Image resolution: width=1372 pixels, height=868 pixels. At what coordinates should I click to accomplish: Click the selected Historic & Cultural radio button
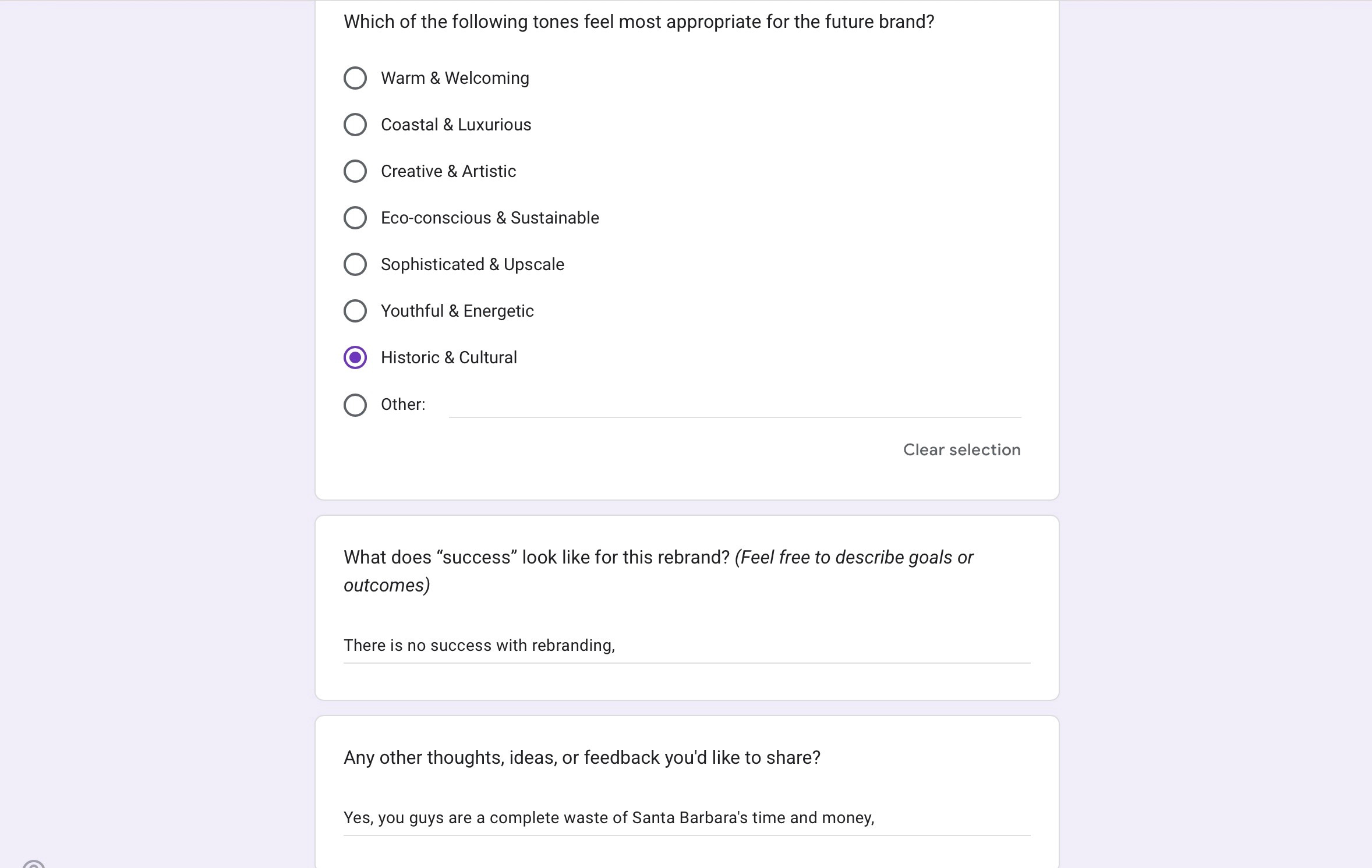coord(355,357)
